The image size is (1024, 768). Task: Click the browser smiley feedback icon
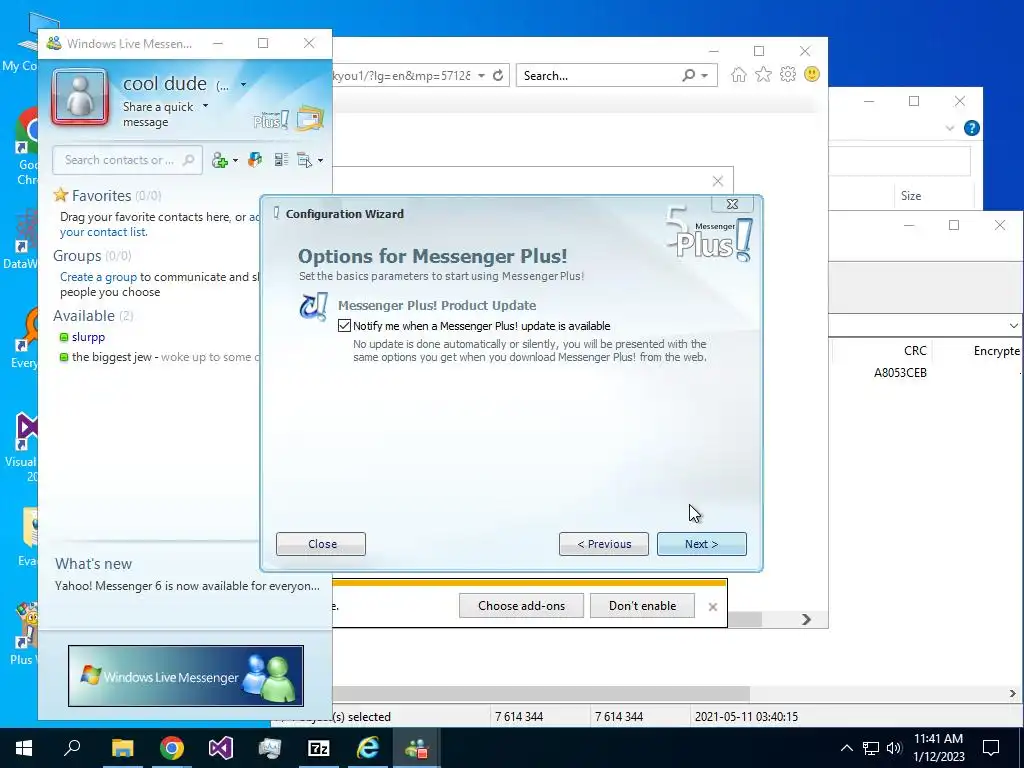point(812,74)
